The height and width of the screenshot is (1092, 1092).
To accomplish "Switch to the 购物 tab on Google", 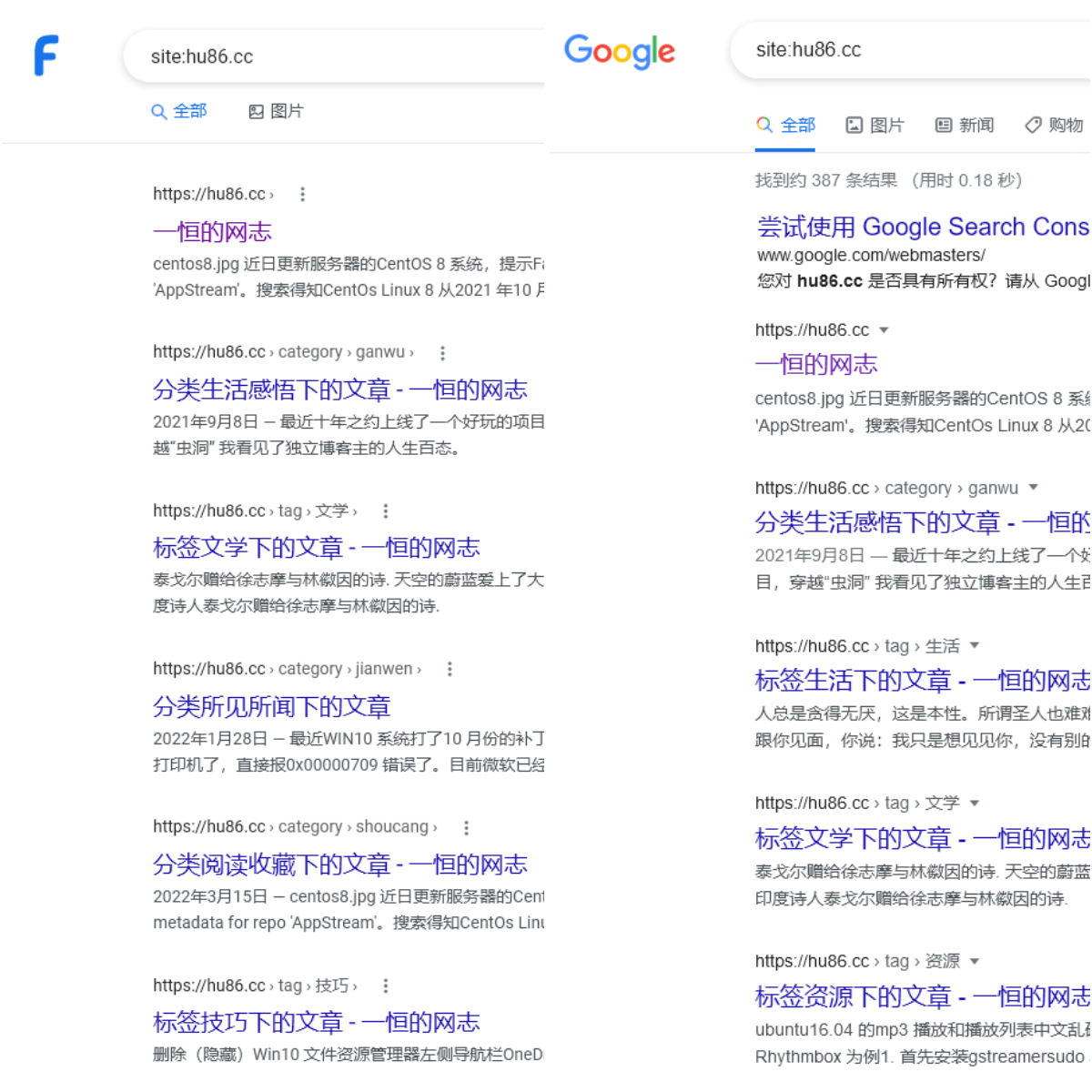I will tap(1054, 126).
